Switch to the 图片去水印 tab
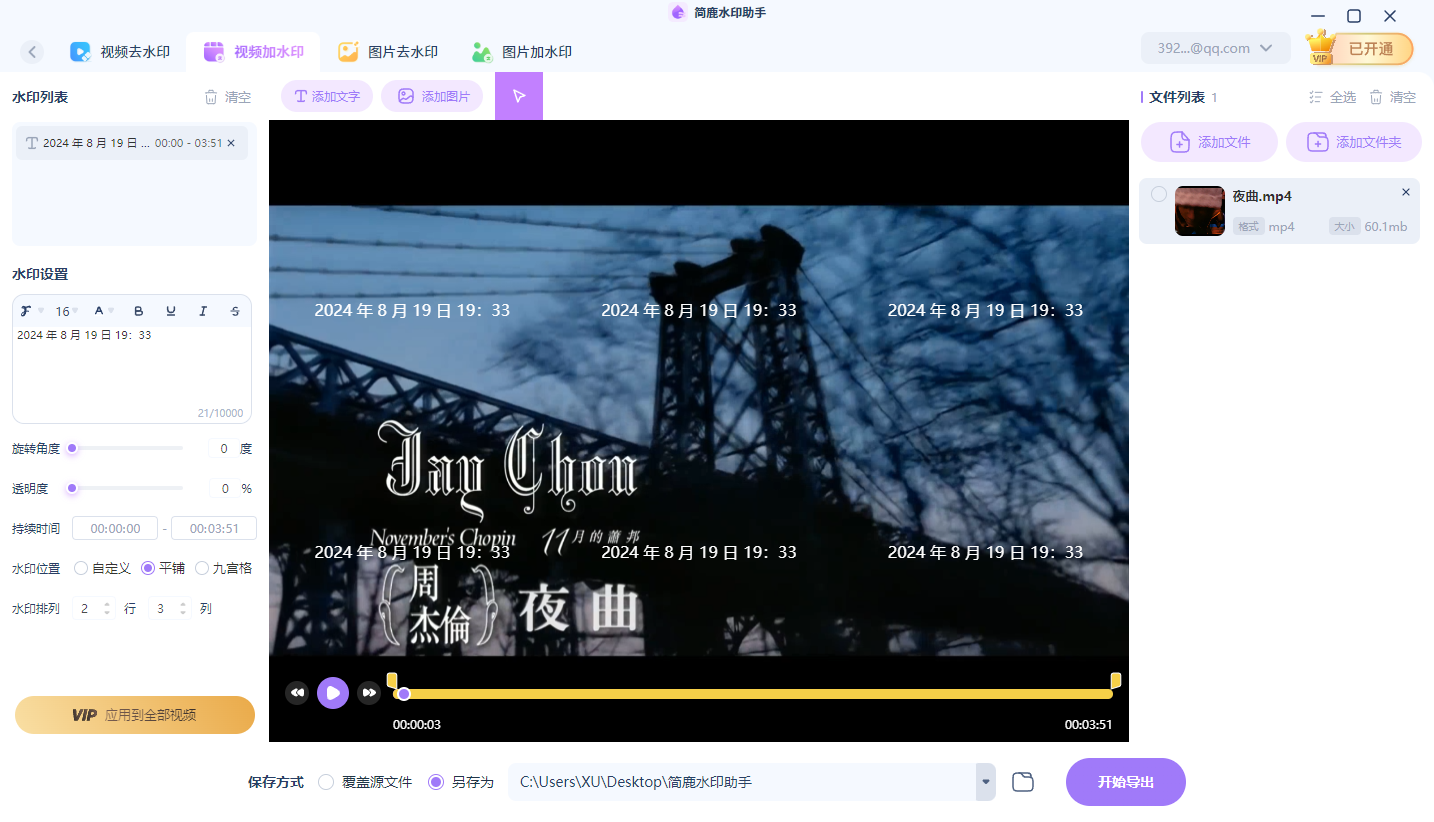Screen dimensions: 1434x822 (x=388, y=52)
